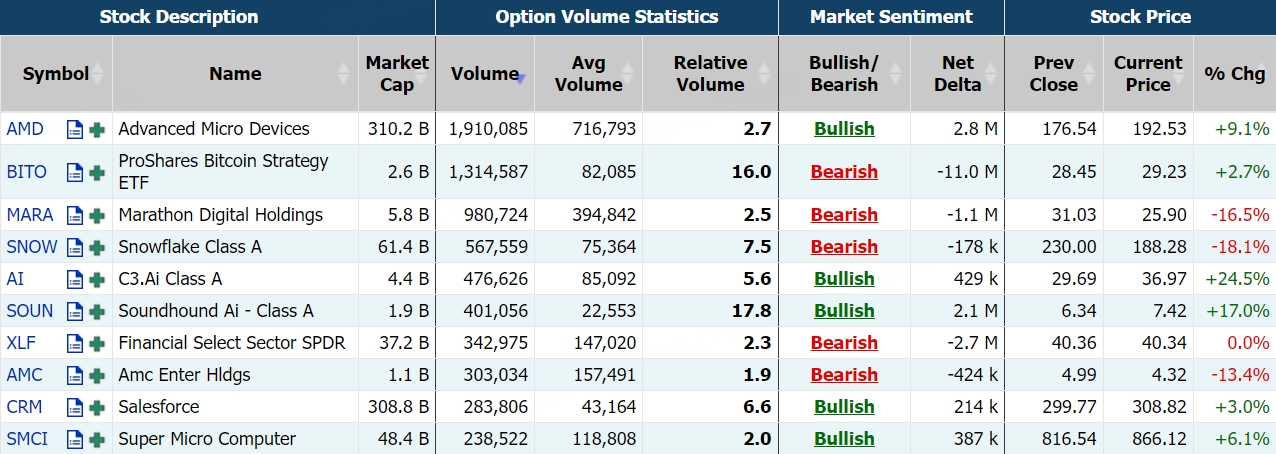Click the document icon next to AI
Viewport: 1276px width, 454px height.
[x=75, y=279]
